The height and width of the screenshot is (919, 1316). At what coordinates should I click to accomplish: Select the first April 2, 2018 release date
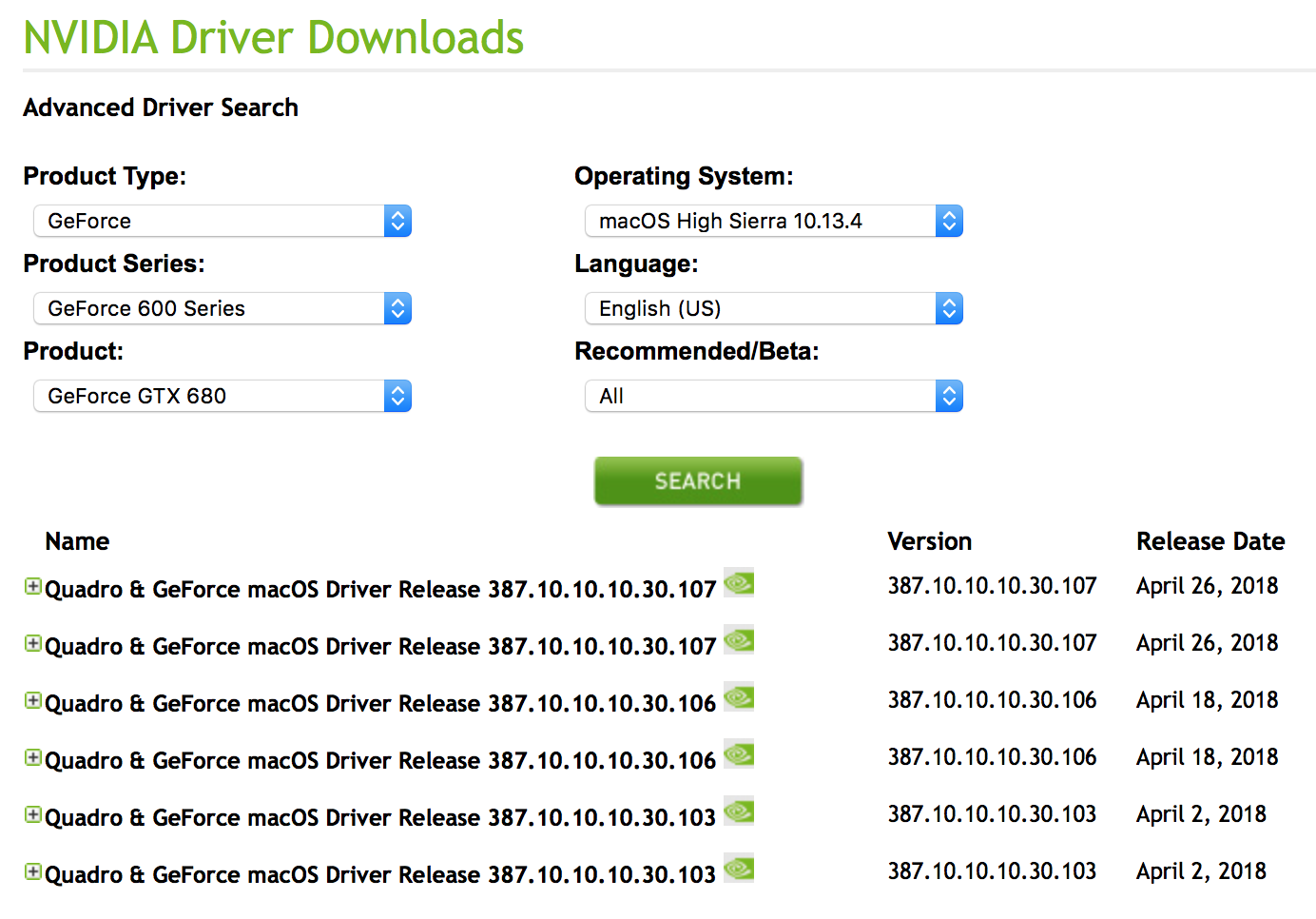point(1201,814)
